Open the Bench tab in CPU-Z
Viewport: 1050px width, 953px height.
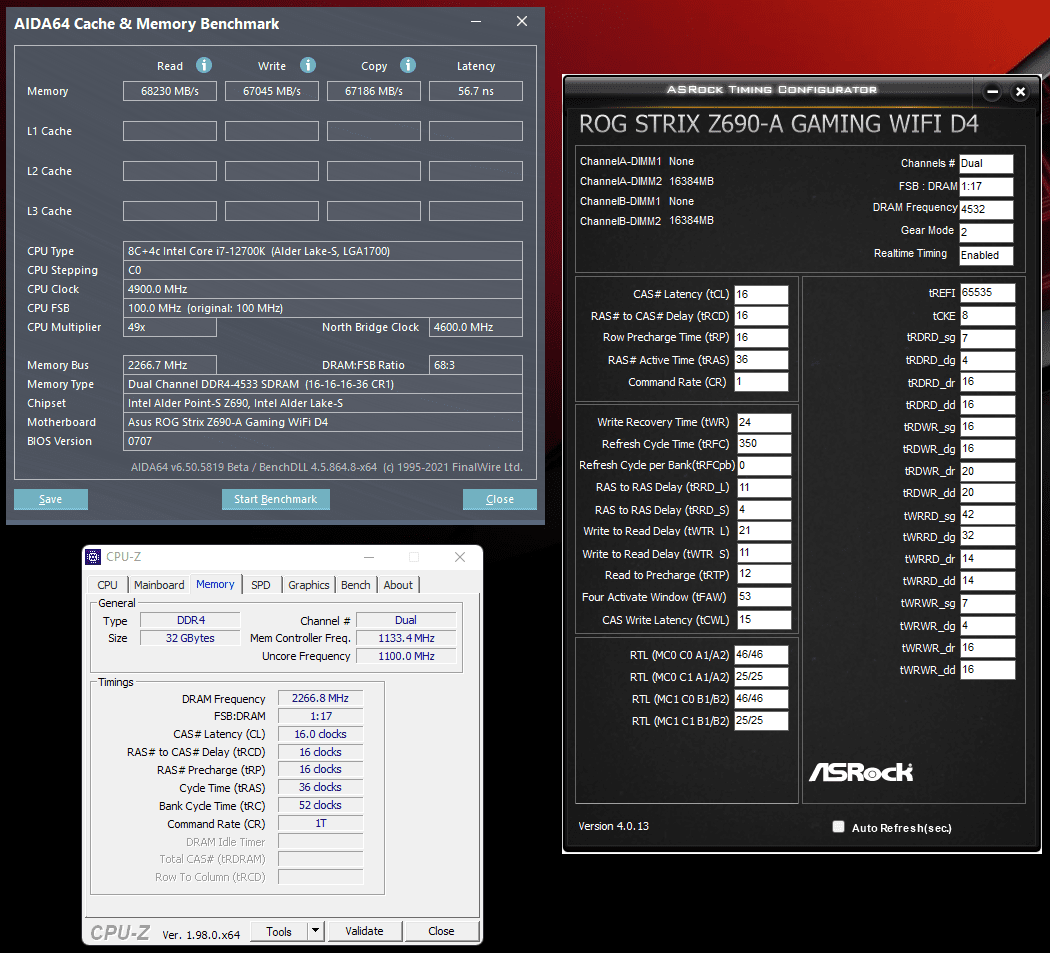pyautogui.click(x=356, y=585)
